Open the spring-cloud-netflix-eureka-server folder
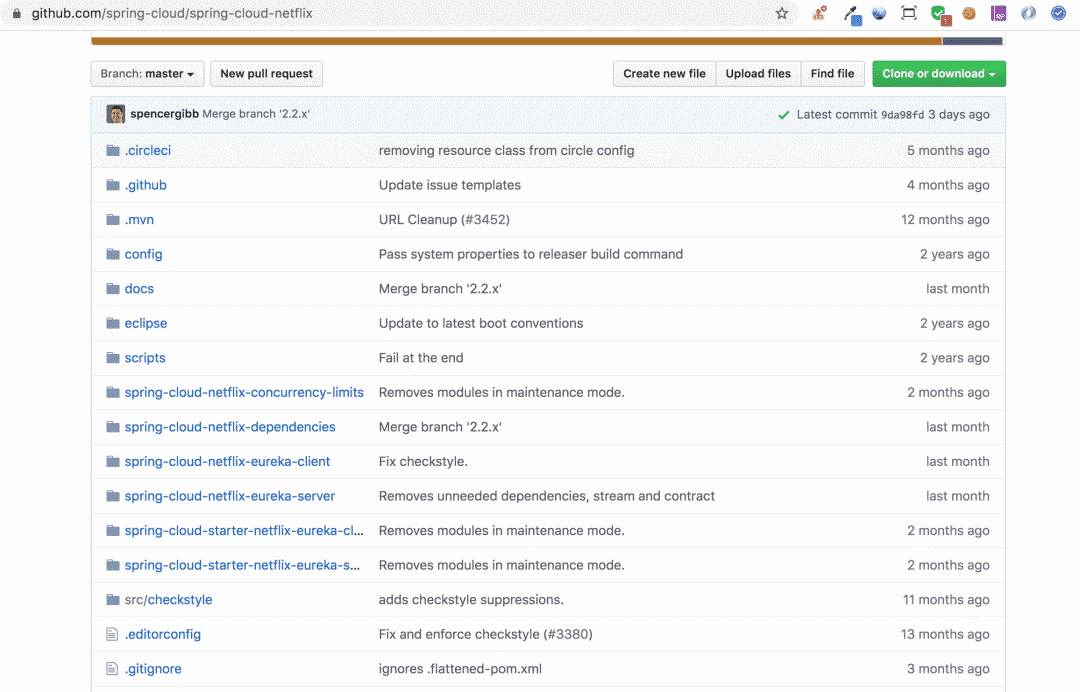 click(229, 496)
